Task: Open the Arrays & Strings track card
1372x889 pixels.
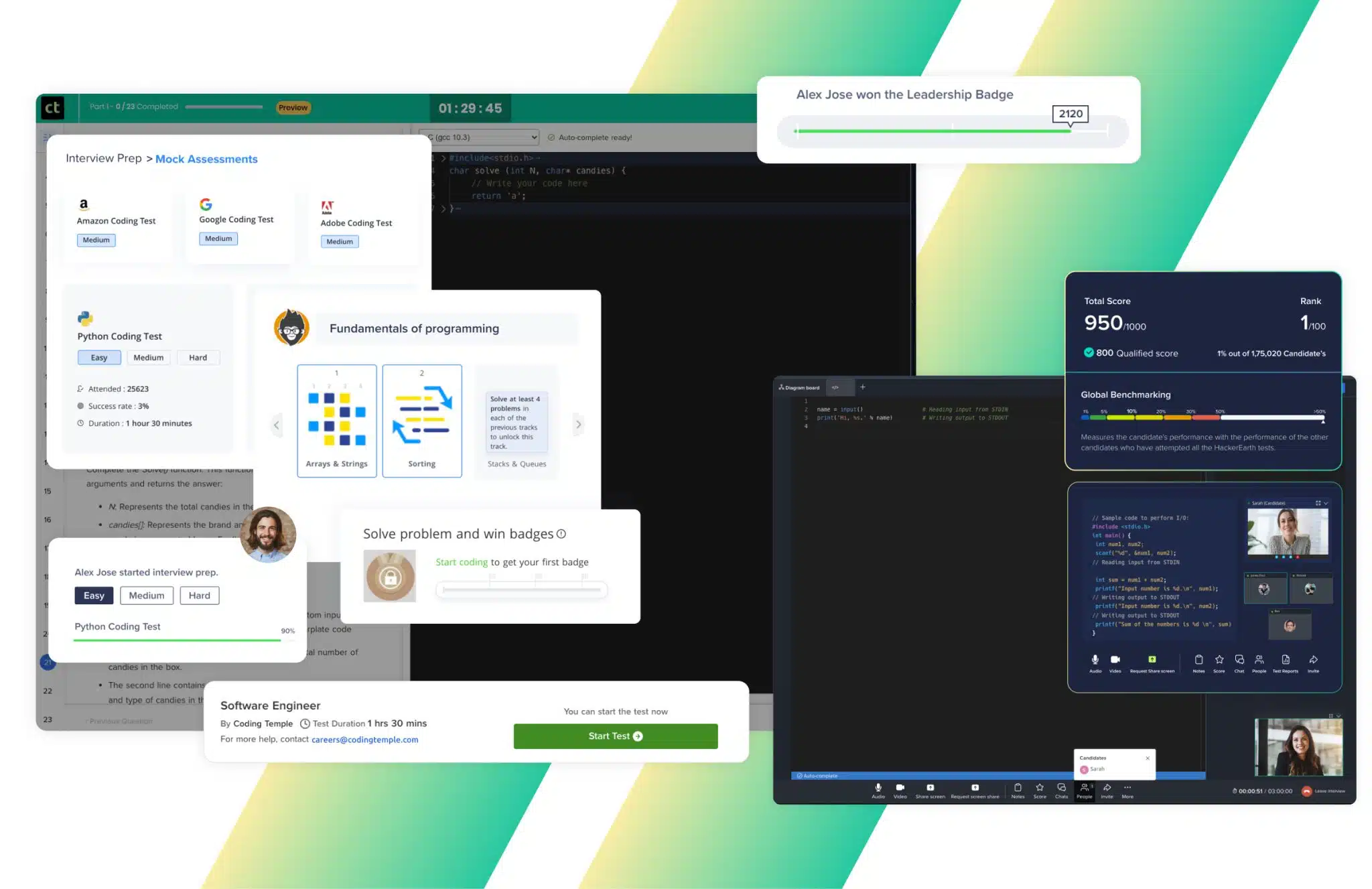Action: click(x=337, y=421)
